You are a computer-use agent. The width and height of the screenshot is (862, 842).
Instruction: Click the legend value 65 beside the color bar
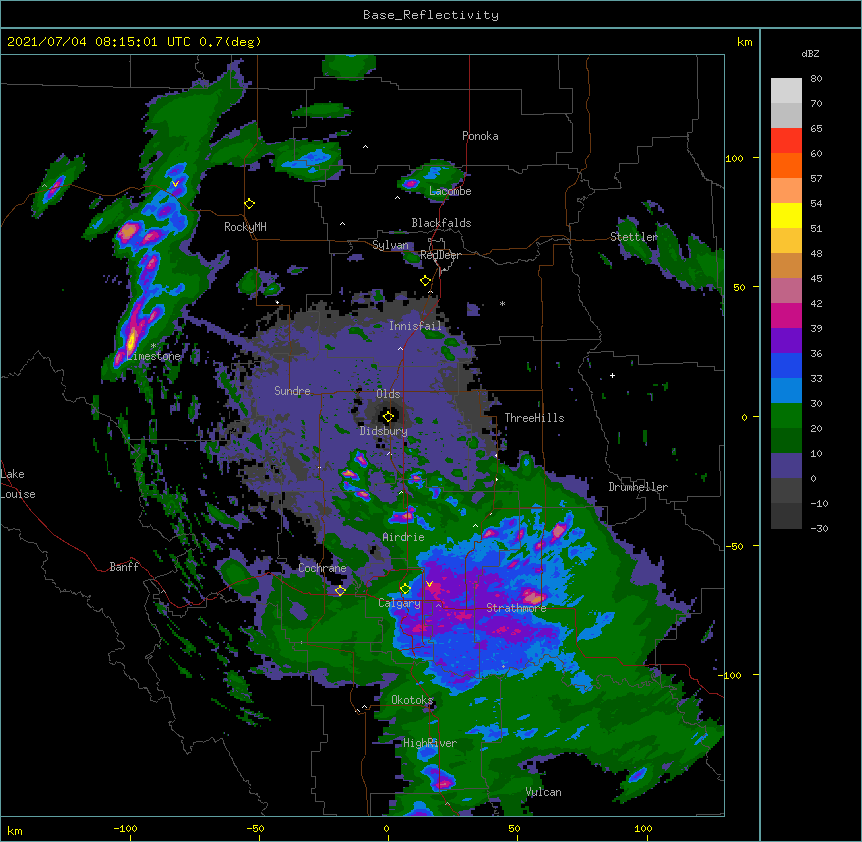coord(816,128)
